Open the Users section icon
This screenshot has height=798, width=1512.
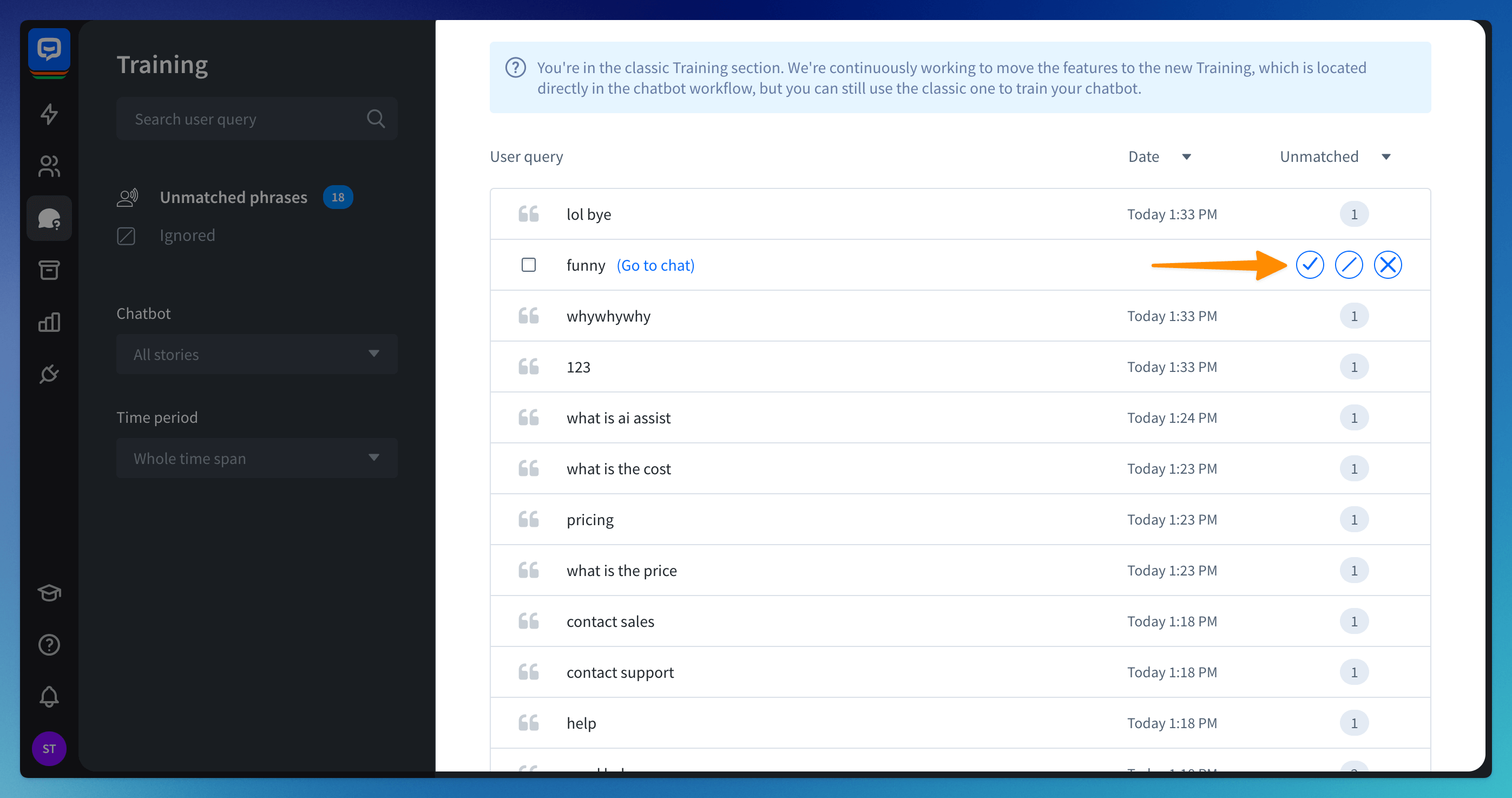(49, 166)
